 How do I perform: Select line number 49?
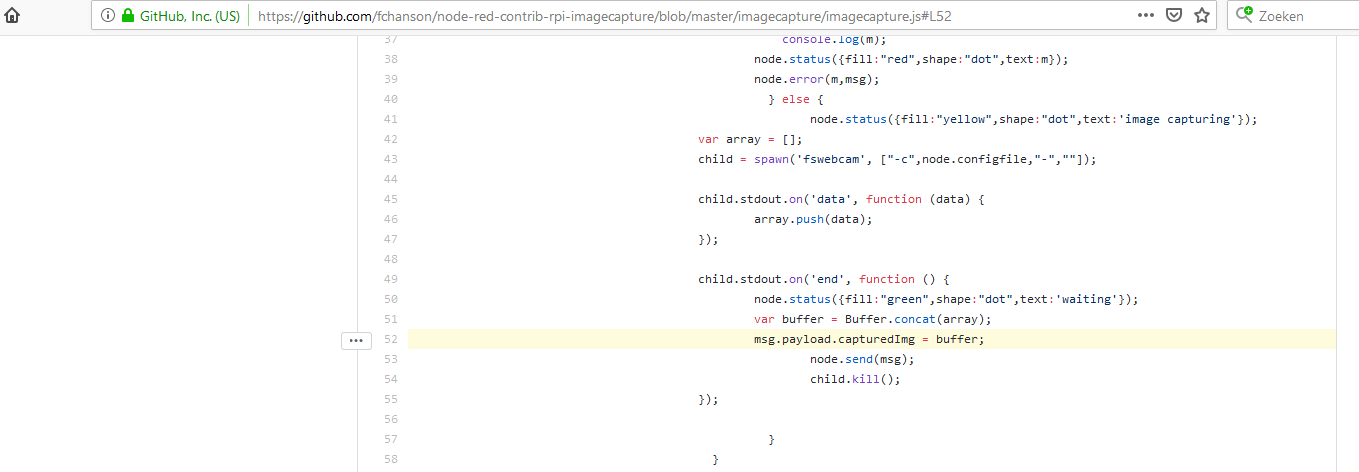390,279
